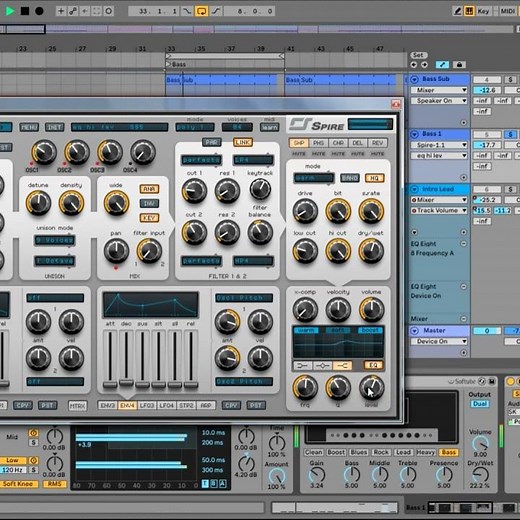Select SHP effect tab in Spire
The height and width of the screenshot is (520, 520).
[299, 143]
